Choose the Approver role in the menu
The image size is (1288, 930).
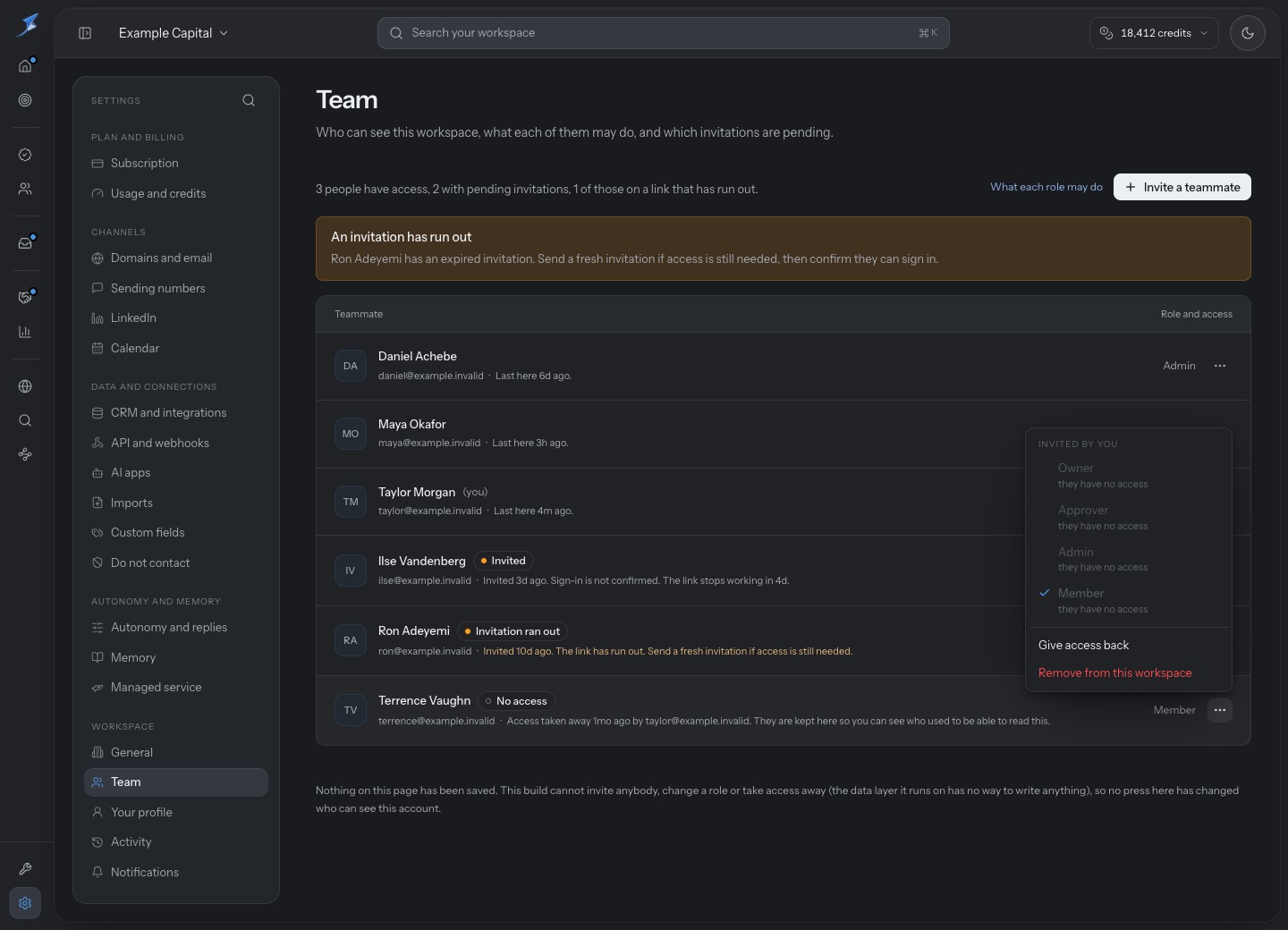(1128, 517)
